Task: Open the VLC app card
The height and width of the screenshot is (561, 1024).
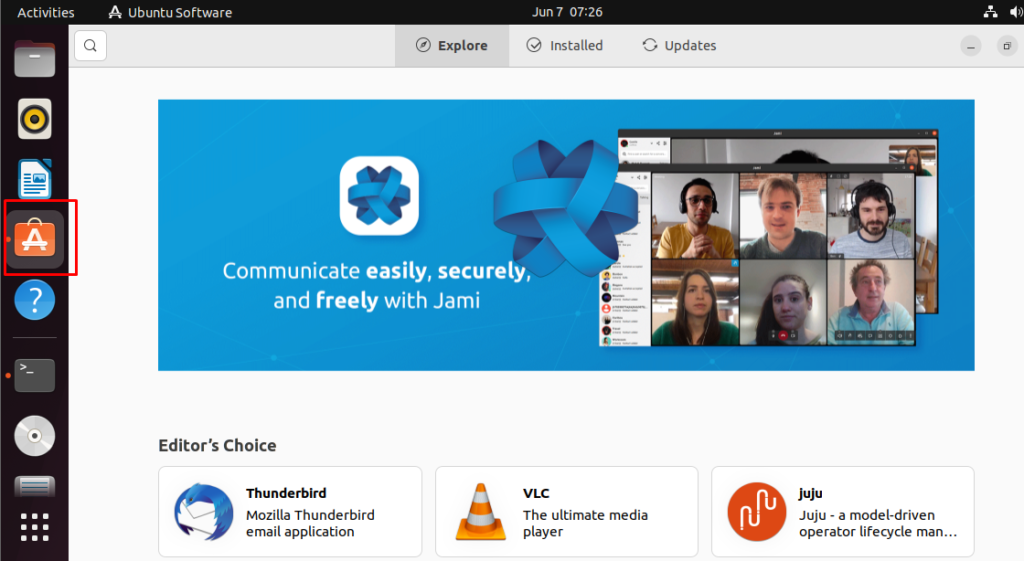Action: [566, 511]
